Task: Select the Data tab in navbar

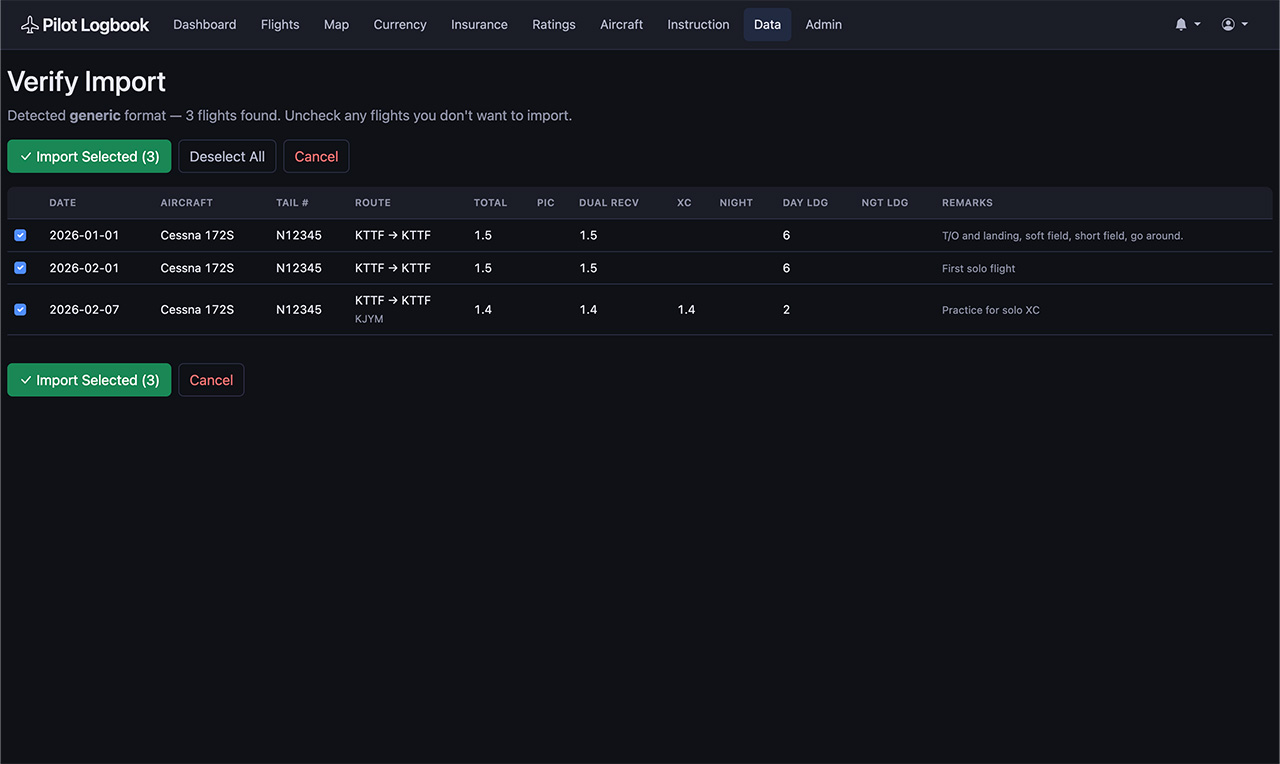Action: coord(767,25)
